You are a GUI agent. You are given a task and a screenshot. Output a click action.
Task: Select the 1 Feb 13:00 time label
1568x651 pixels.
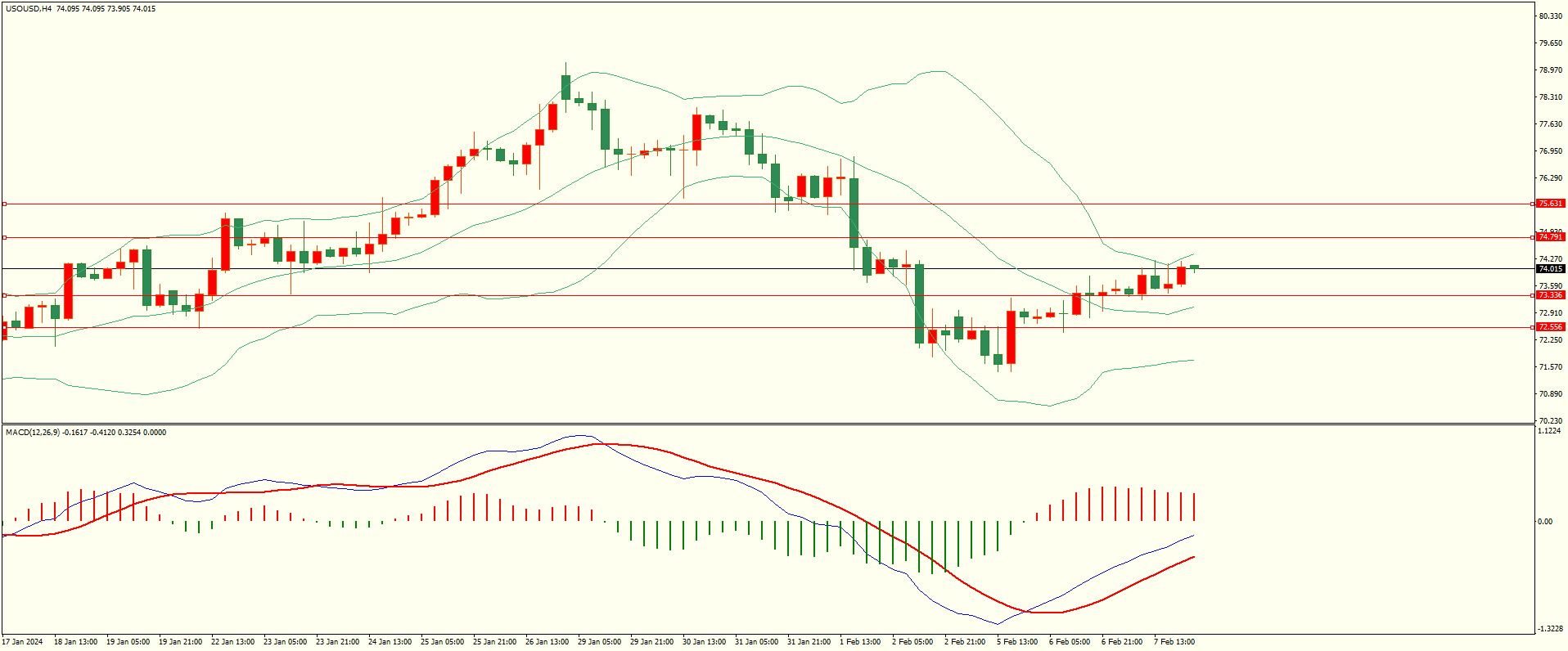(860, 642)
